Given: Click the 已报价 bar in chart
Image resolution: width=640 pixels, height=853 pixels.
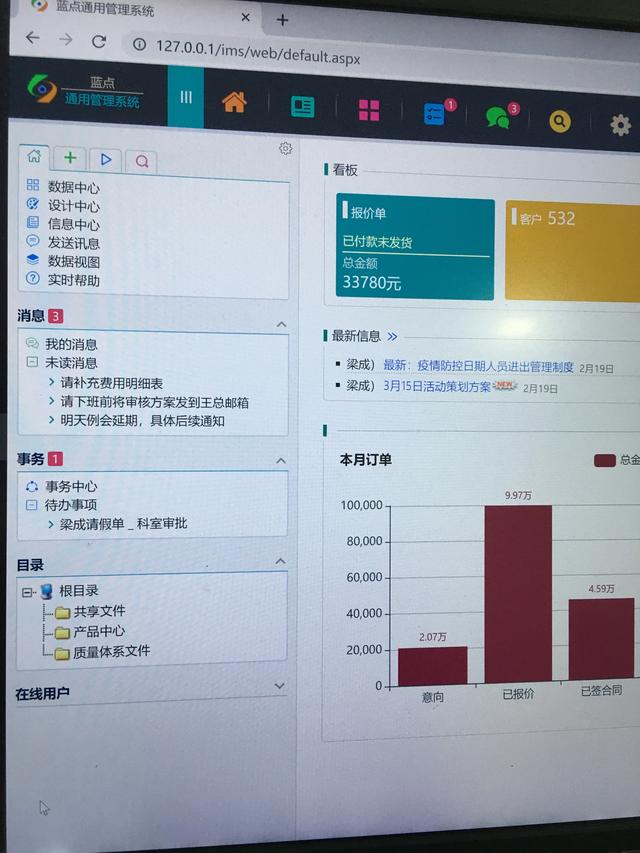Looking at the screenshot, I should [x=518, y=594].
